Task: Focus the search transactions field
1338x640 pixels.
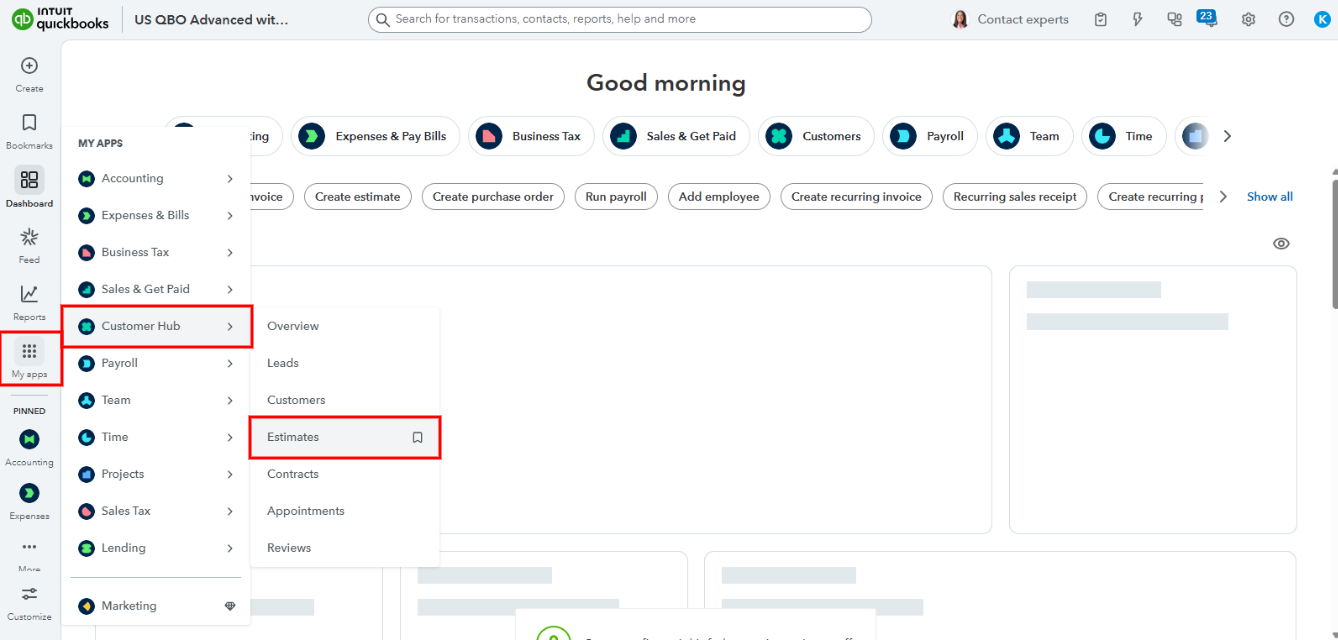Action: (x=620, y=19)
